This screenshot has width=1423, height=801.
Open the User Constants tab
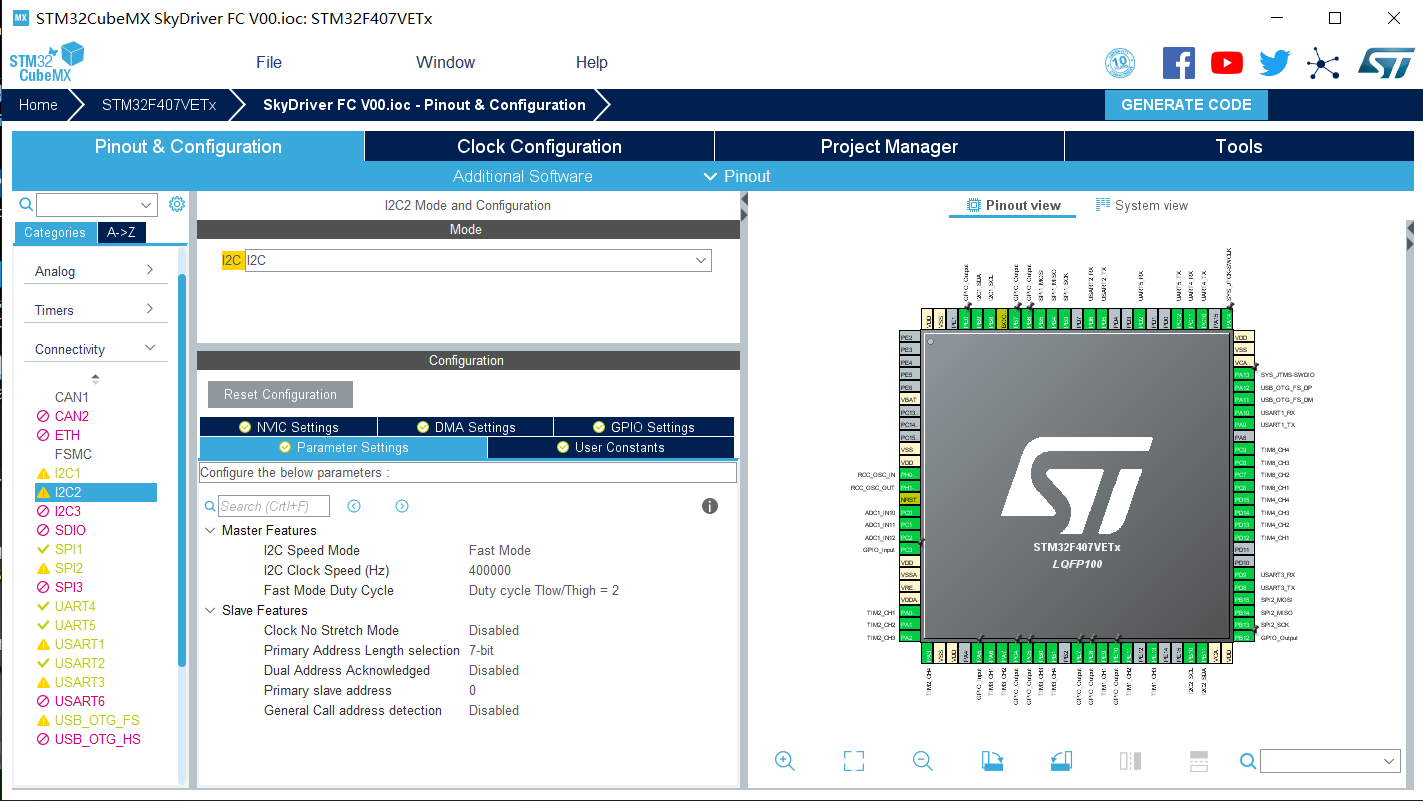(610, 447)
